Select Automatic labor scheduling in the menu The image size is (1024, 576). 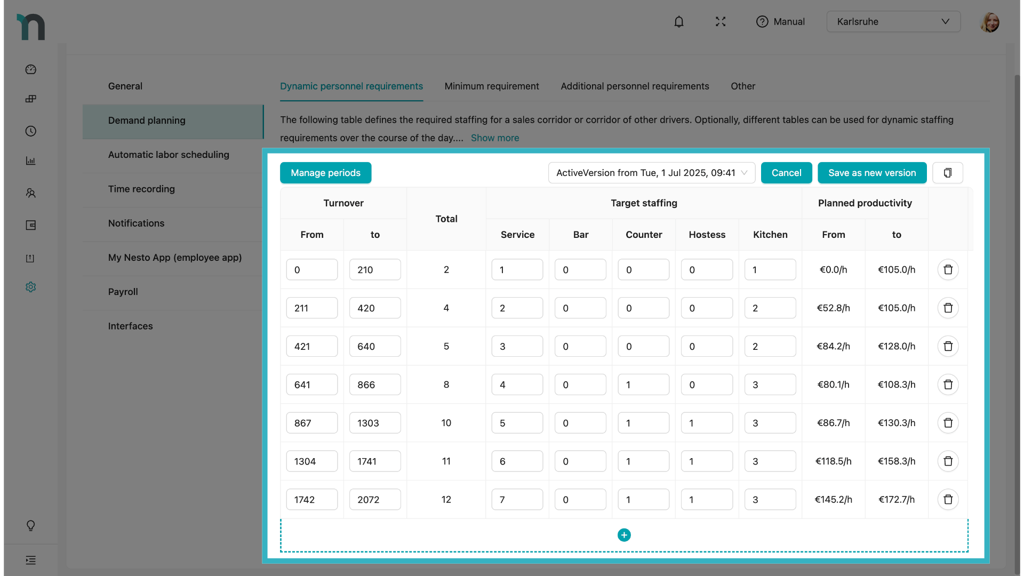(x=168, y=155)
